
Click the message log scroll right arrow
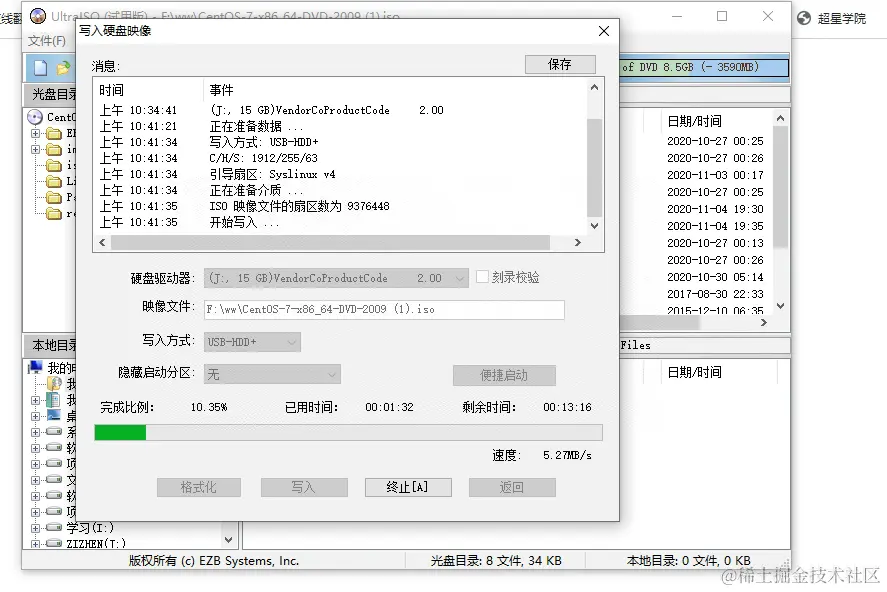(578, 243)
